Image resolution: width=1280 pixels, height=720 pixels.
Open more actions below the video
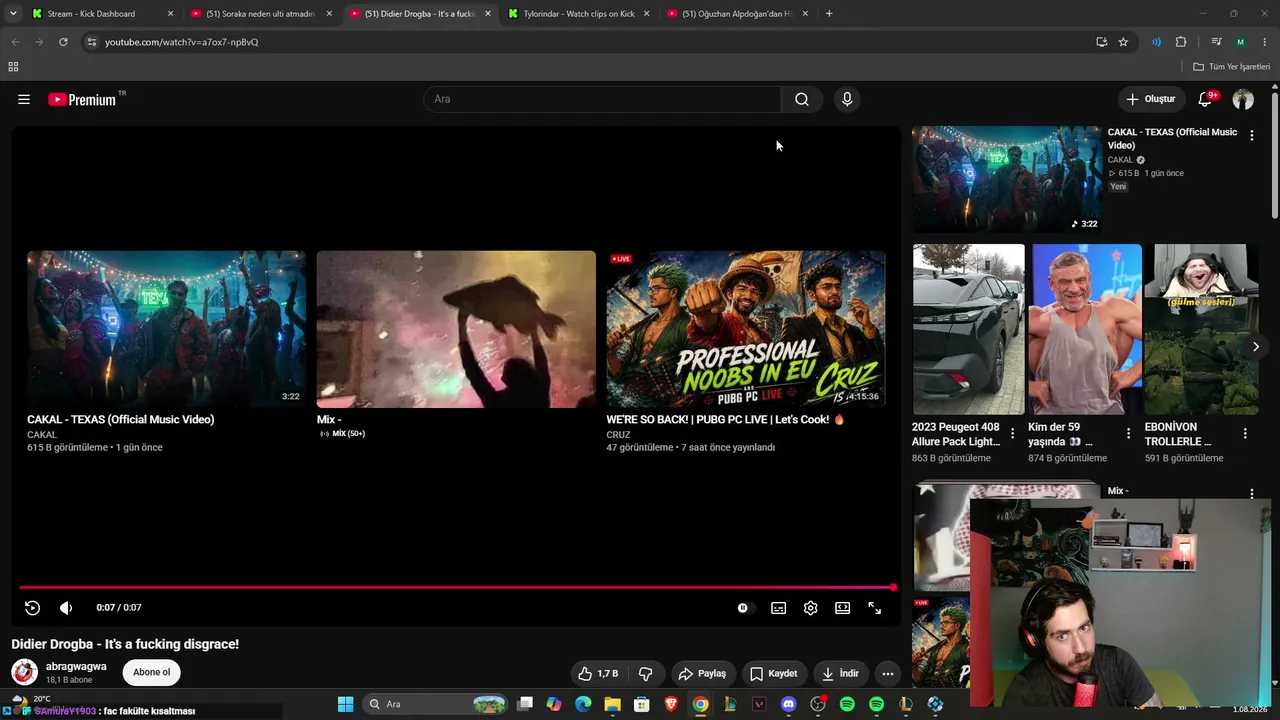coord(887,673)
